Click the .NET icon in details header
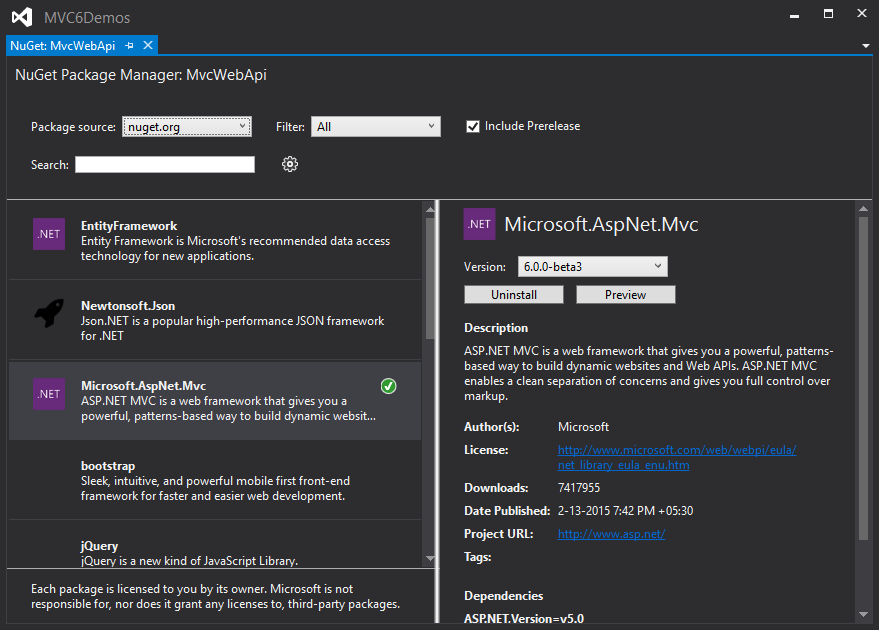The width and height of the screenshot is (879, 630). click(479, 224)
